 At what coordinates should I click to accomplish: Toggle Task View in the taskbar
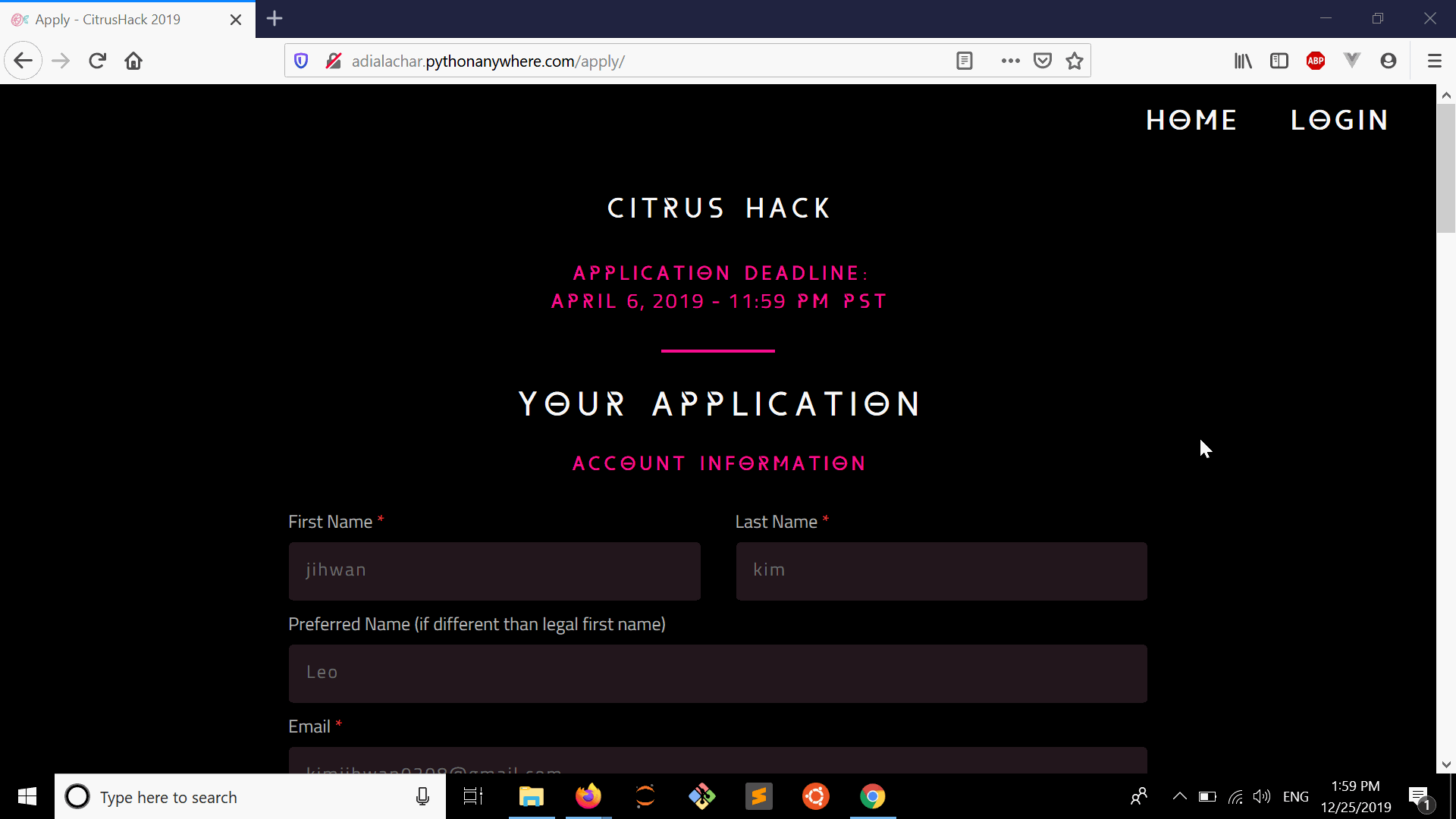tap(471, 796)
